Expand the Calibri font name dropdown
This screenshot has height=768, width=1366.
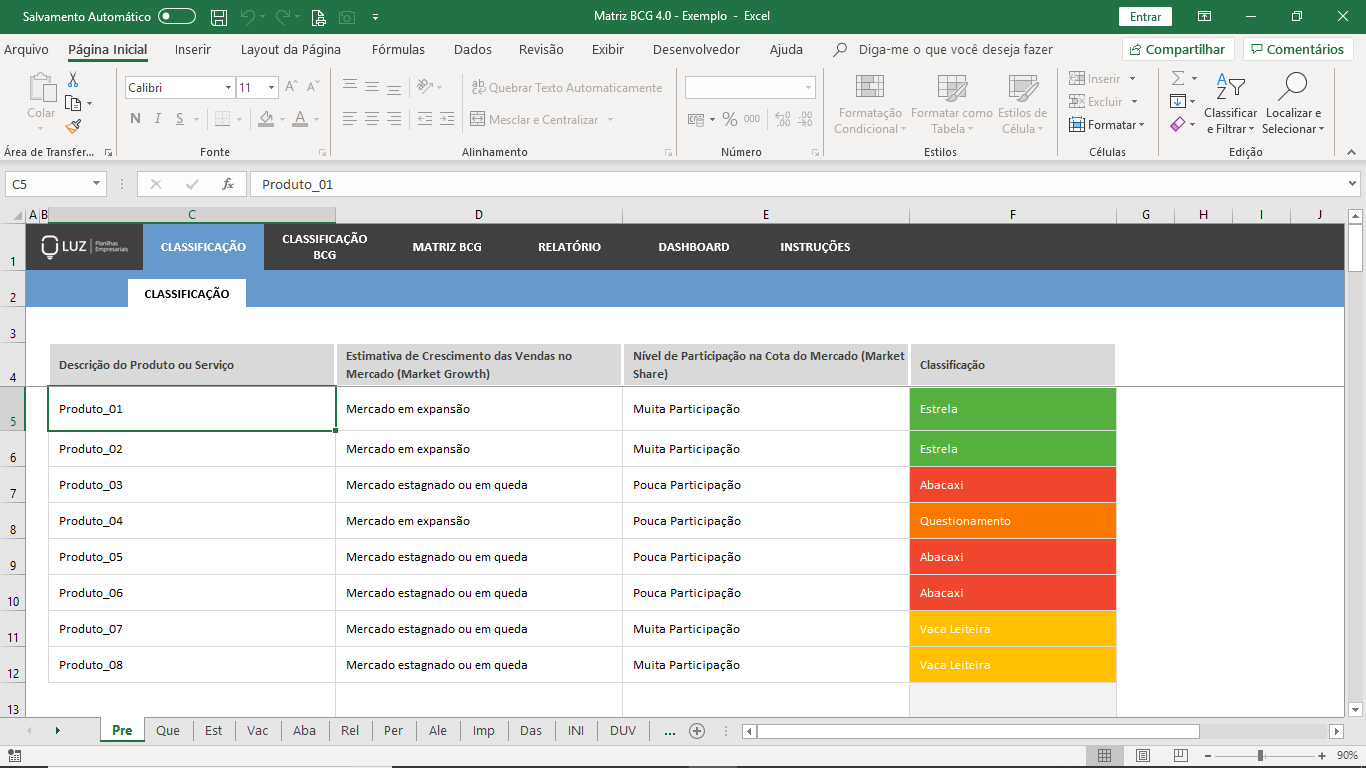[x=228, y=88]
